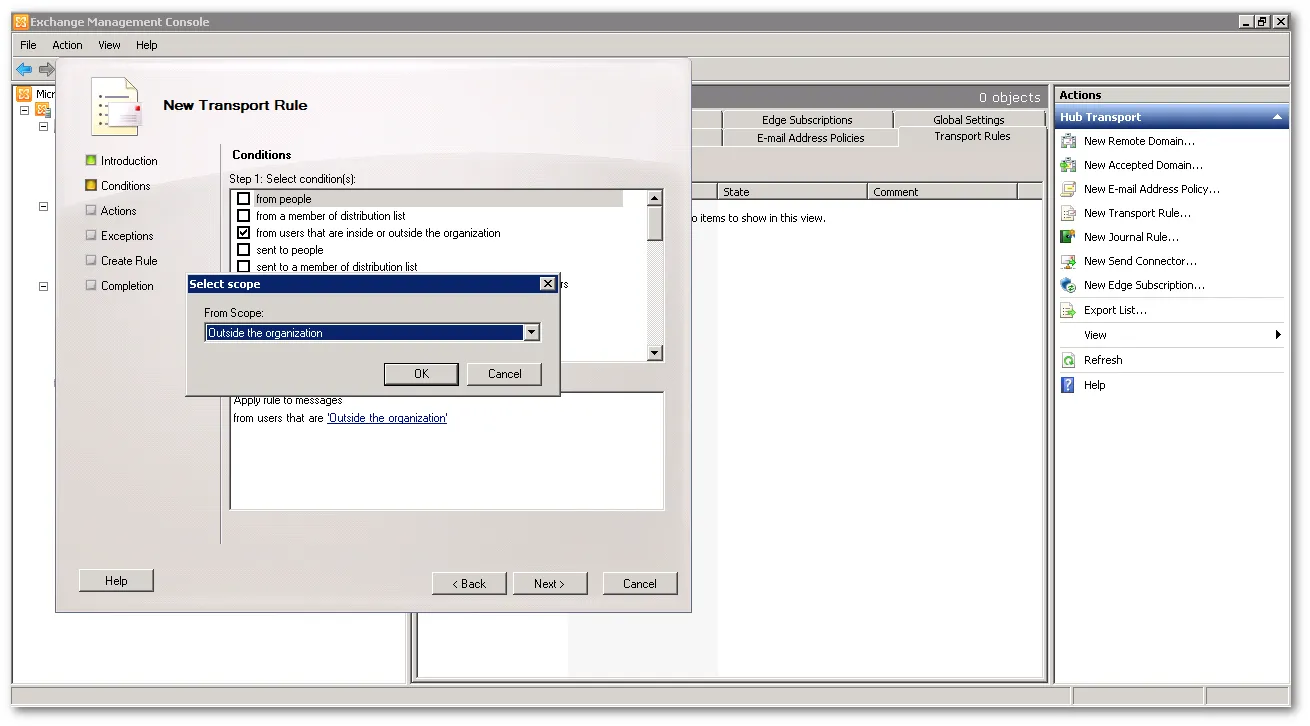The height and width of the screenshot is (726, 1310).
Task: Click the New Journal Rule icon
Action: [x=1068, y=237]
